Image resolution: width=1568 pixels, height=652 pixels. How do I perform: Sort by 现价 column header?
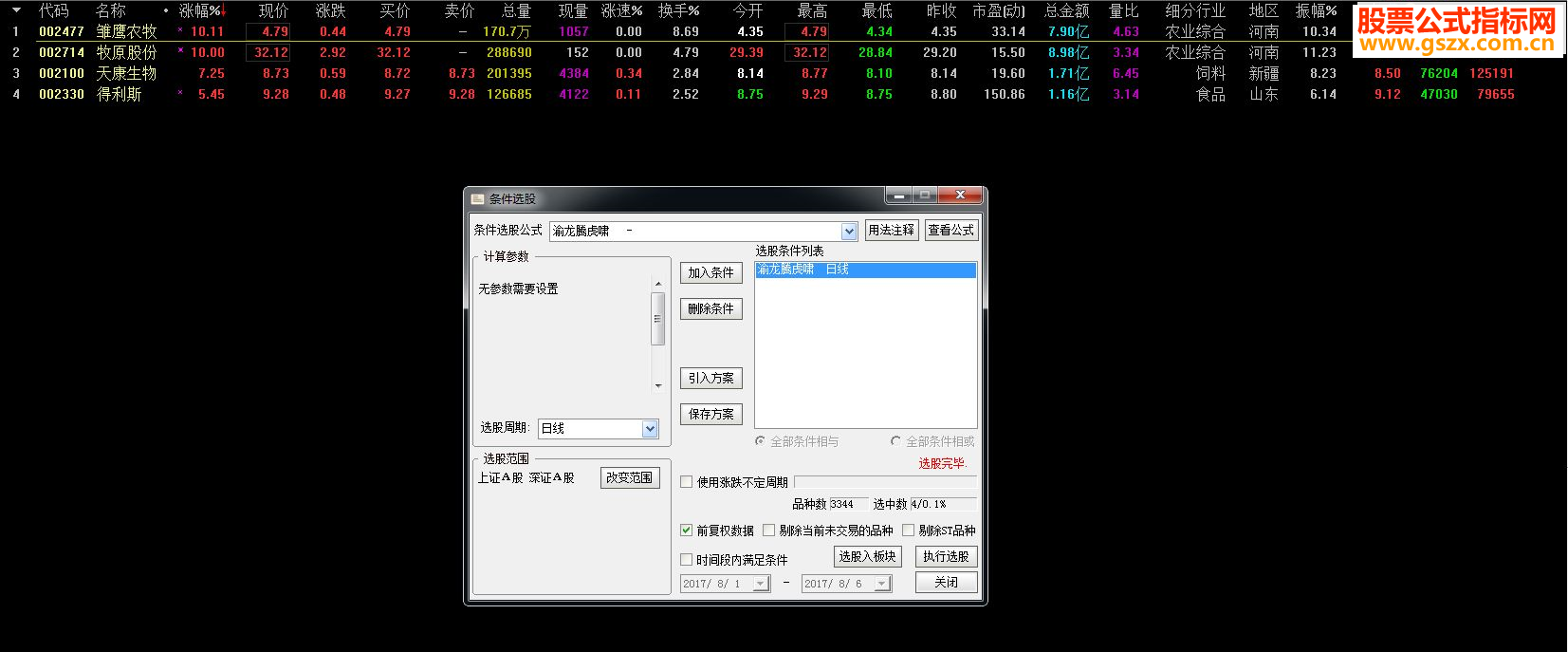tap(273, 10)
